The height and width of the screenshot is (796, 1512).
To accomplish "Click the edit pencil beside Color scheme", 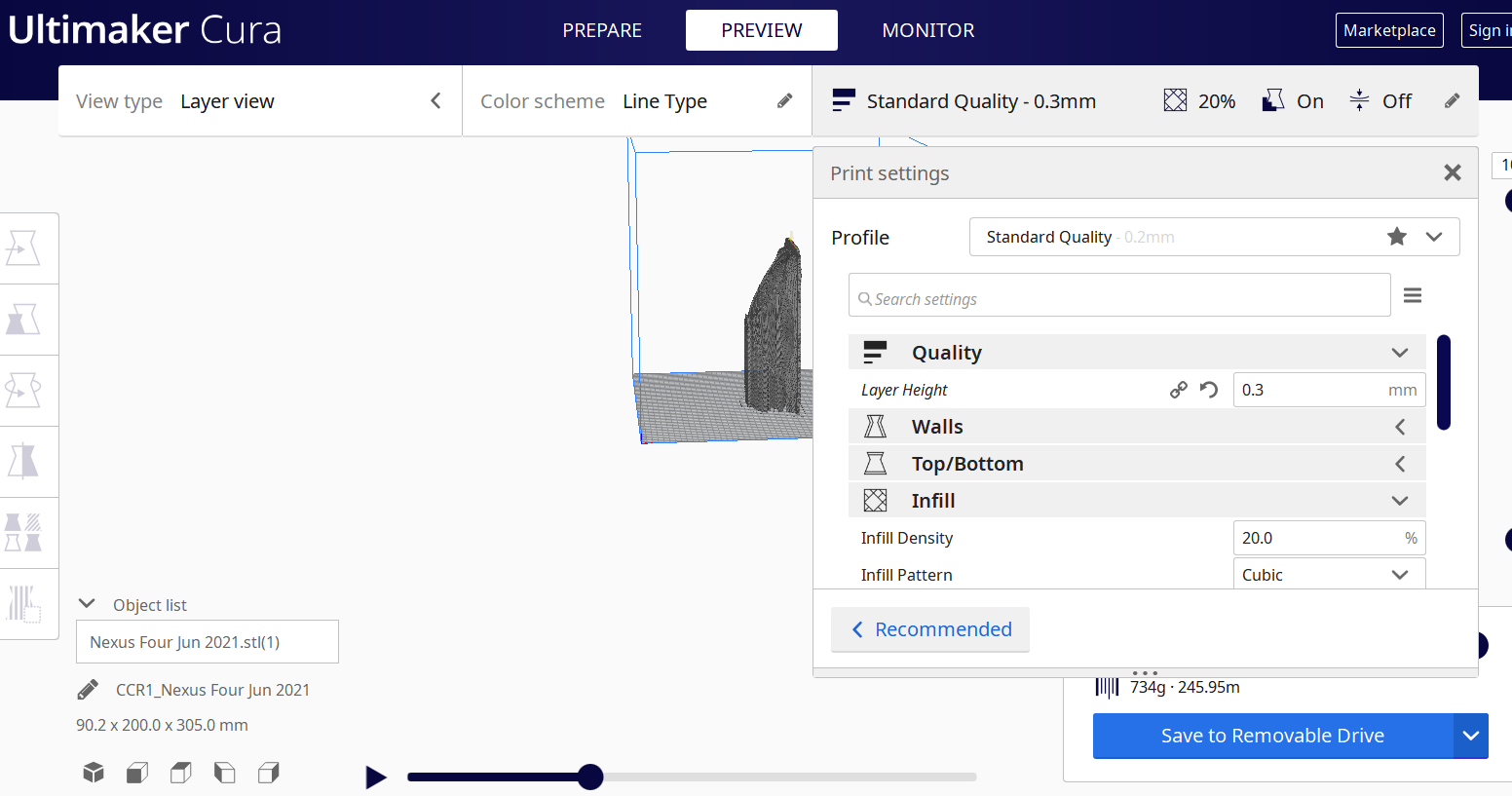I will pos(784,100).
